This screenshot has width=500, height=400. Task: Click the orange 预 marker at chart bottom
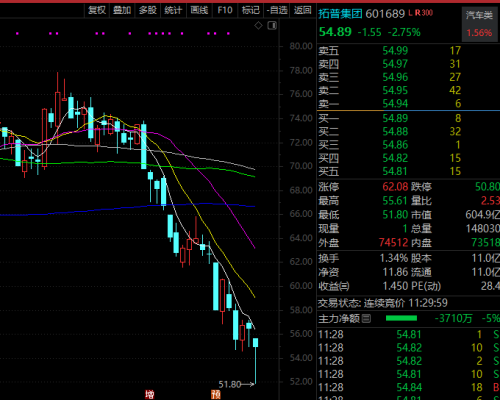tap(216, 395)
